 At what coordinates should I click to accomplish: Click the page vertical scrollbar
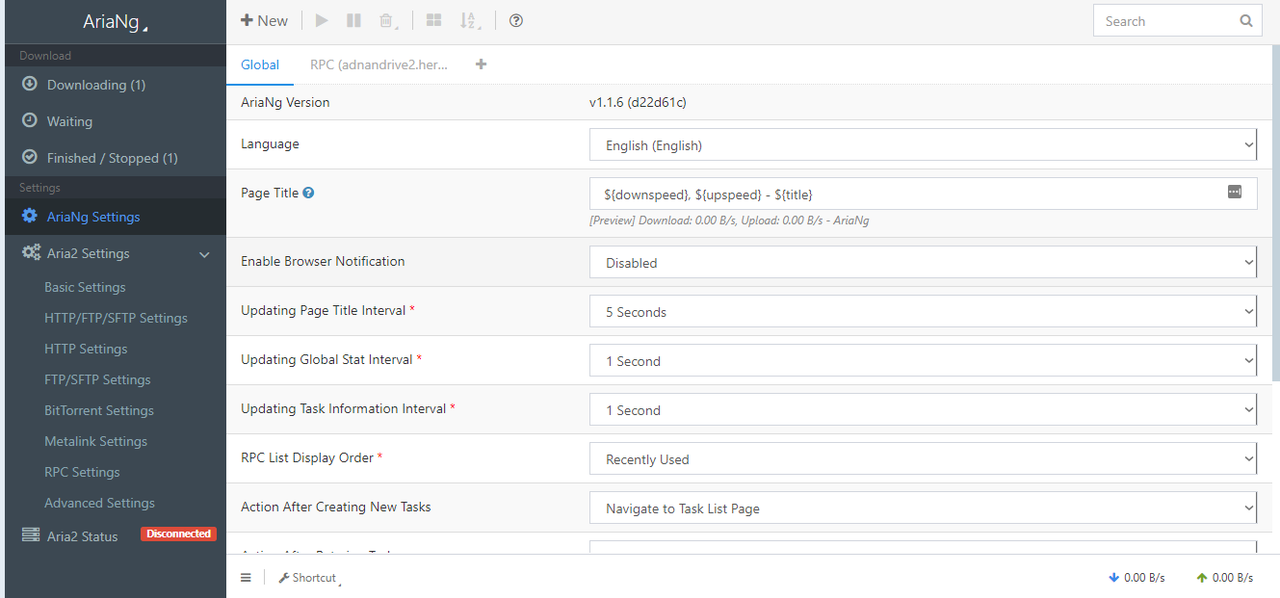pyautogui.click(x=1275, y=213)
